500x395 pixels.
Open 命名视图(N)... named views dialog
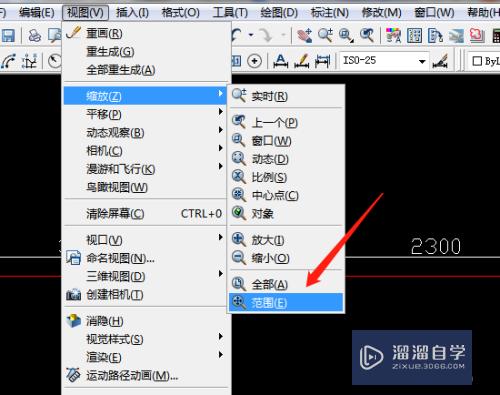pyautogui.click(x=145, y=258)
